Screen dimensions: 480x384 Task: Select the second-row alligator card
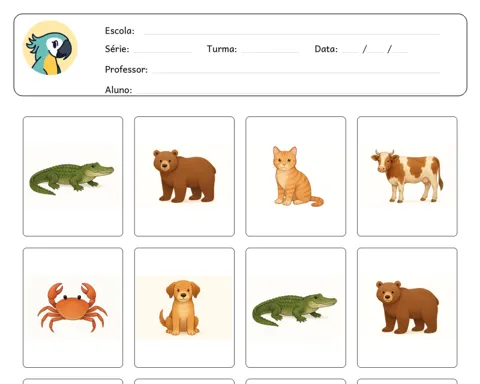(296, 308)
